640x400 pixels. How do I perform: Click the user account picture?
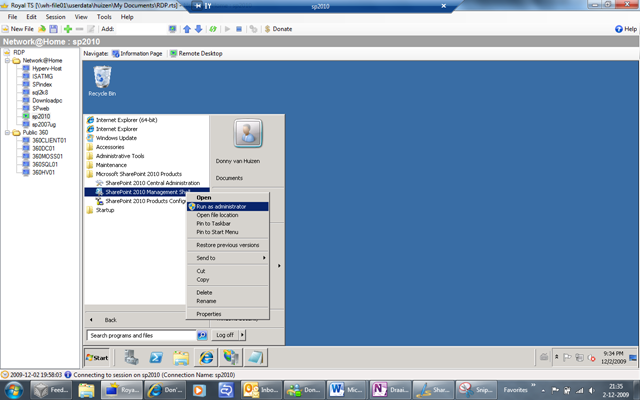[x=248, y=133]
